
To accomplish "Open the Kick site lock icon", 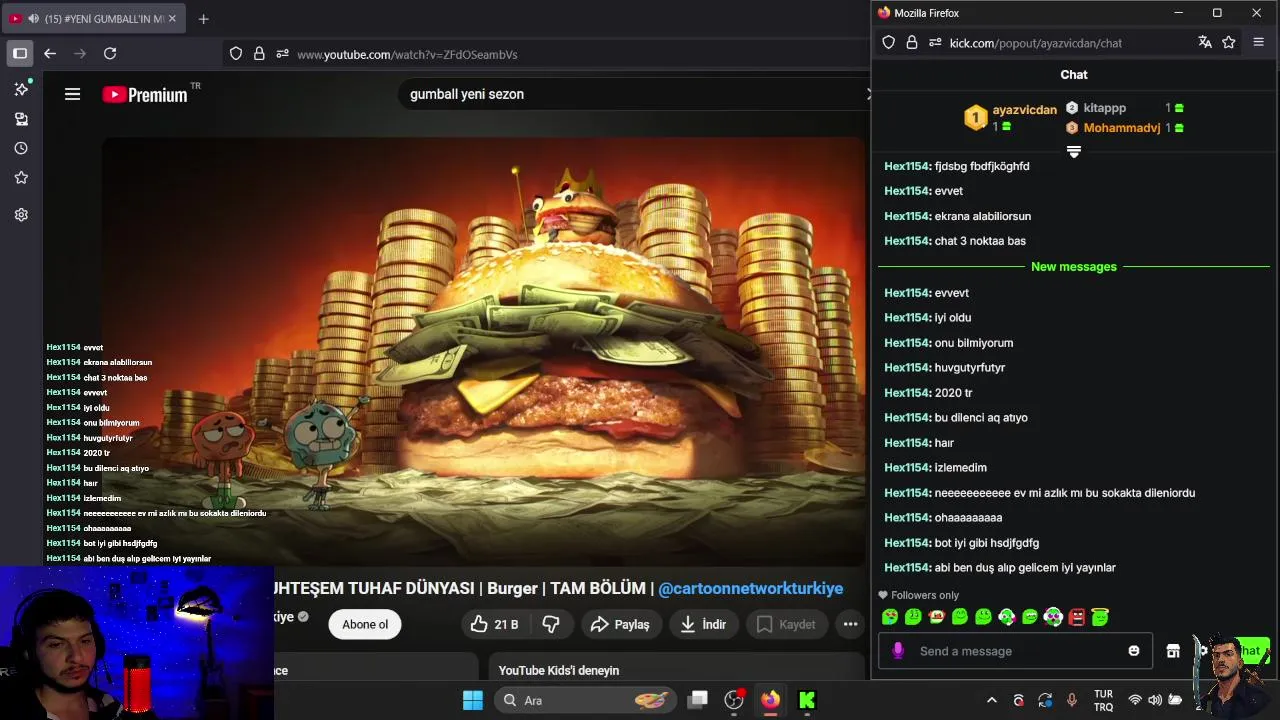I will (911, 43).
